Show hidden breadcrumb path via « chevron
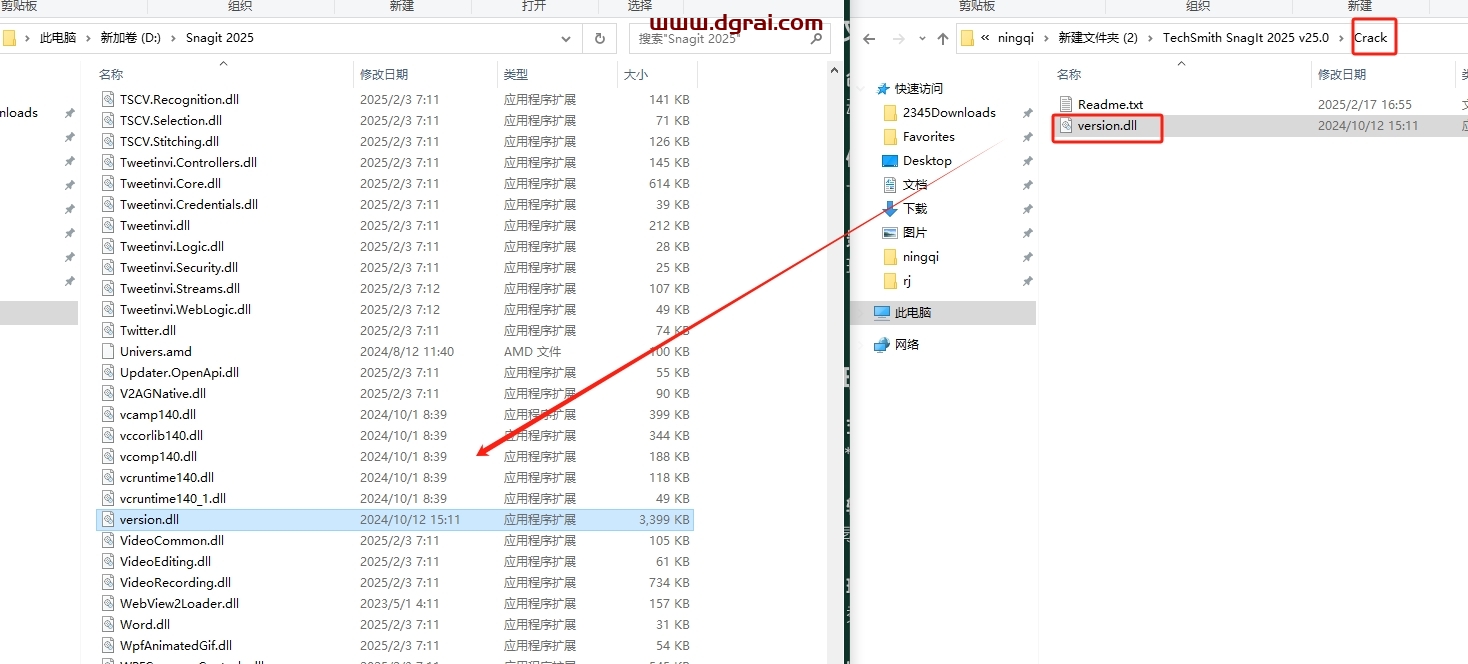The image size is (1468, 664). tap(986, 38)
